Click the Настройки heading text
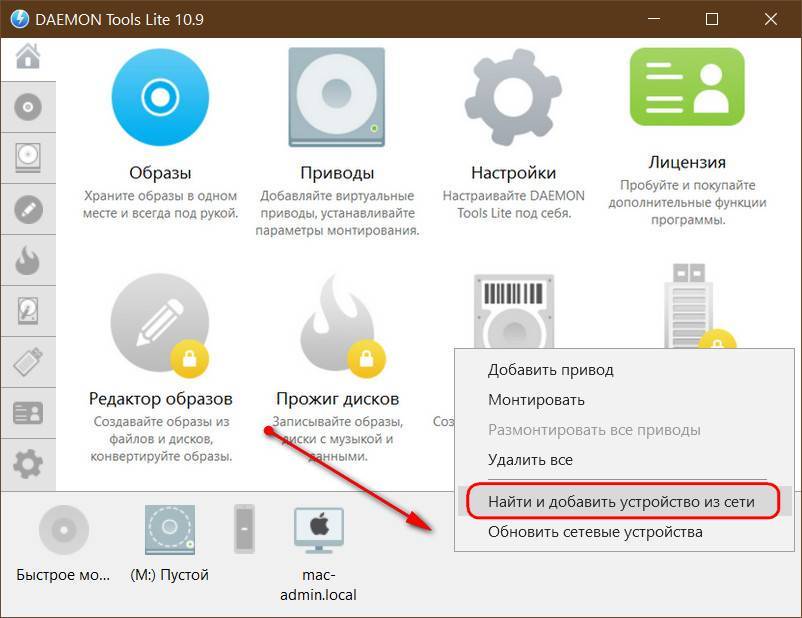This screenshot has width=802, height=618. point(514,173)
